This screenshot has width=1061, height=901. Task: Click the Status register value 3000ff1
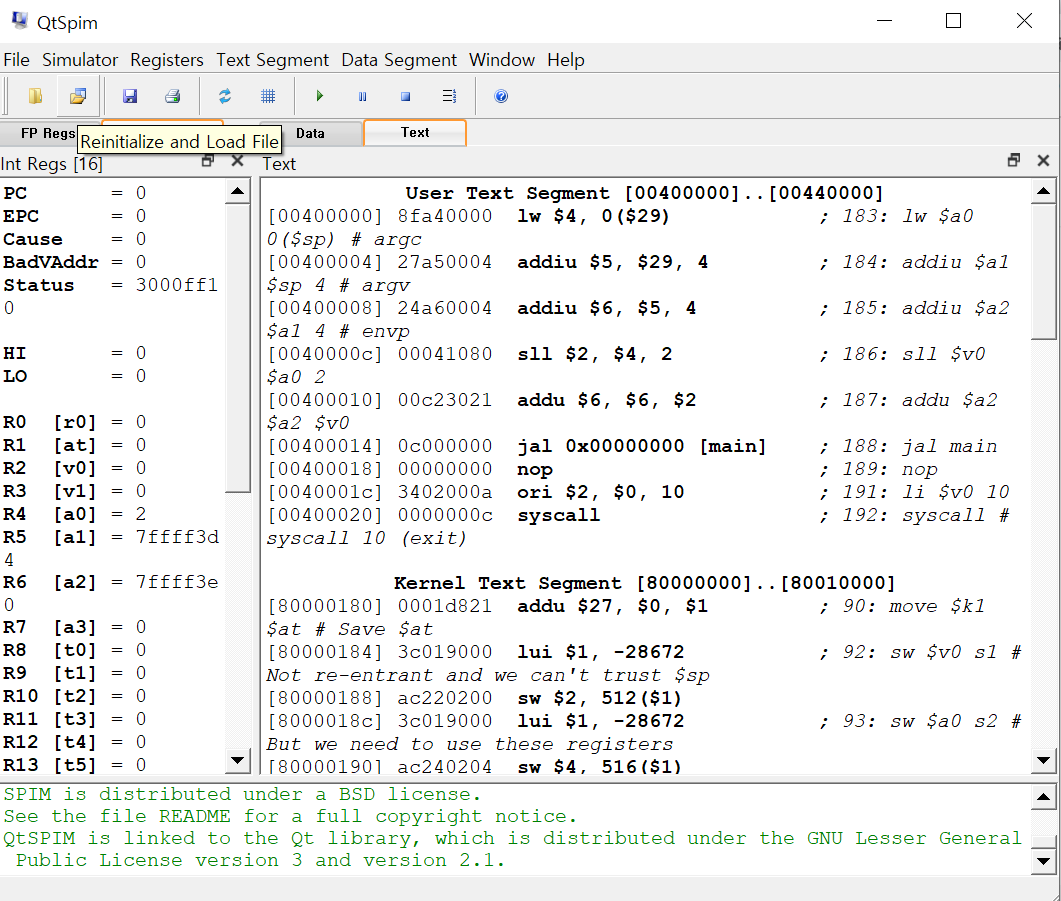coord(176,285)
